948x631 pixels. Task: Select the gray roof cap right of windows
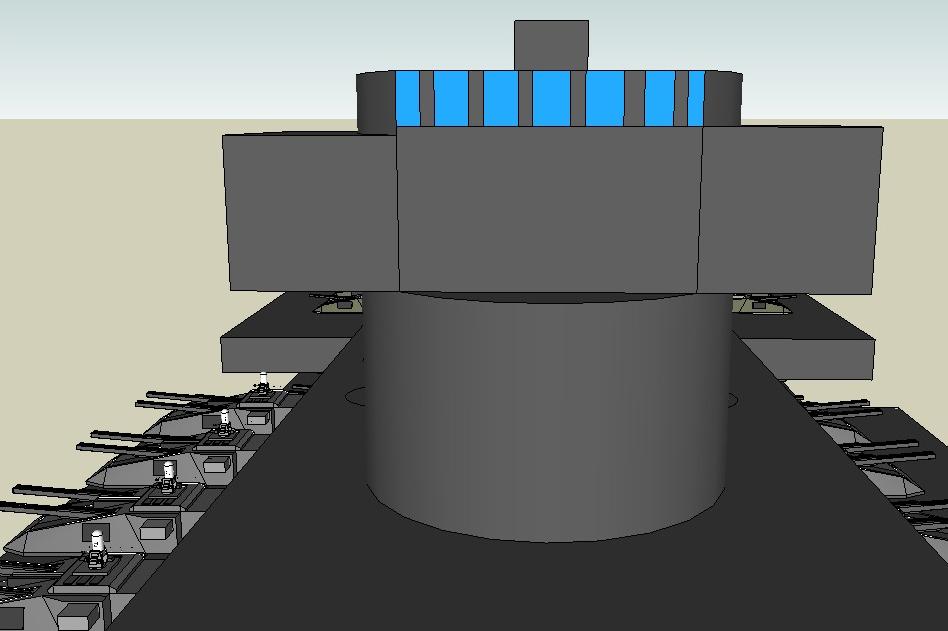[x=722, y=98]
